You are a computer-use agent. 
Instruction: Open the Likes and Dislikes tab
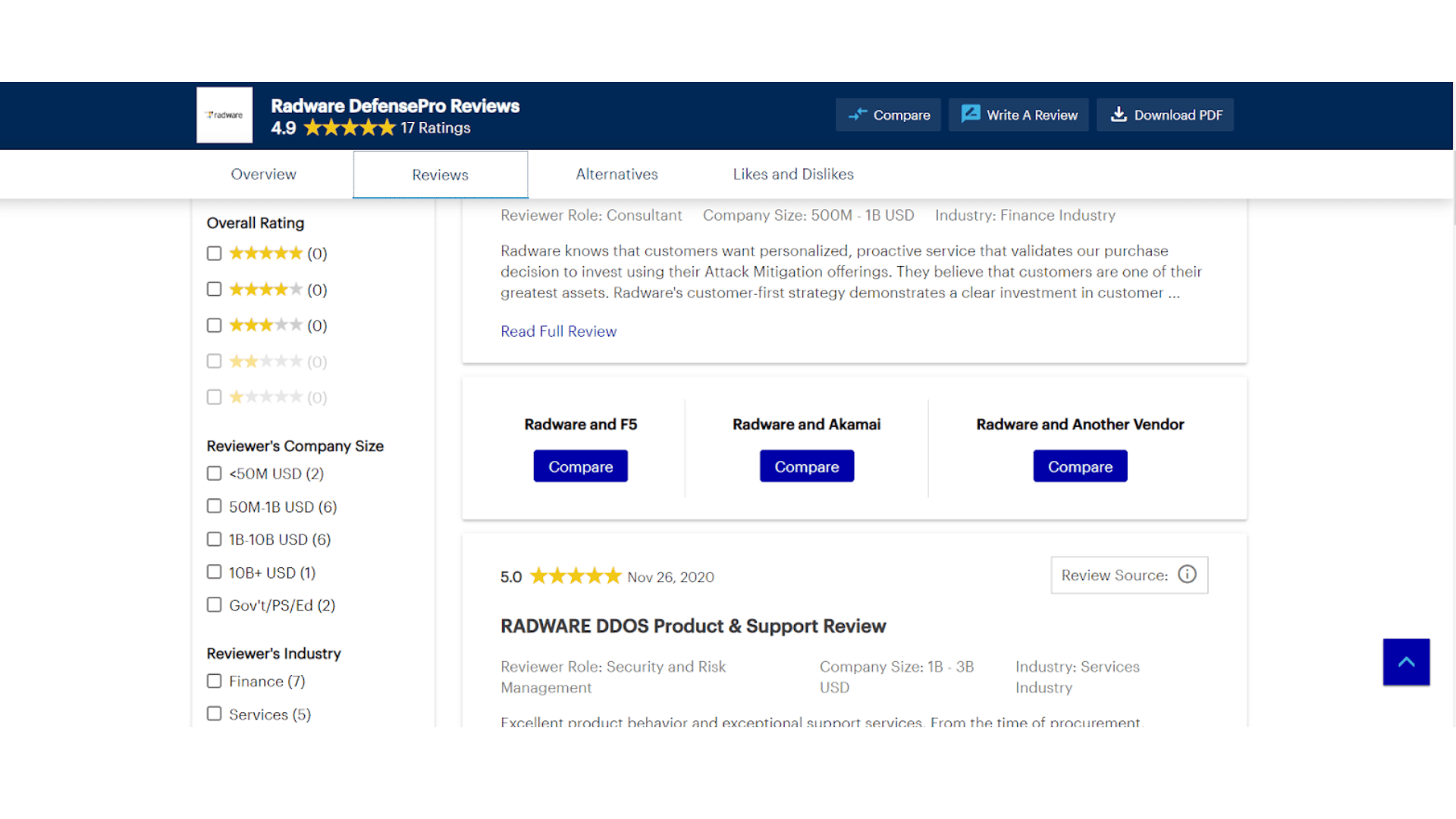point(793,174)
